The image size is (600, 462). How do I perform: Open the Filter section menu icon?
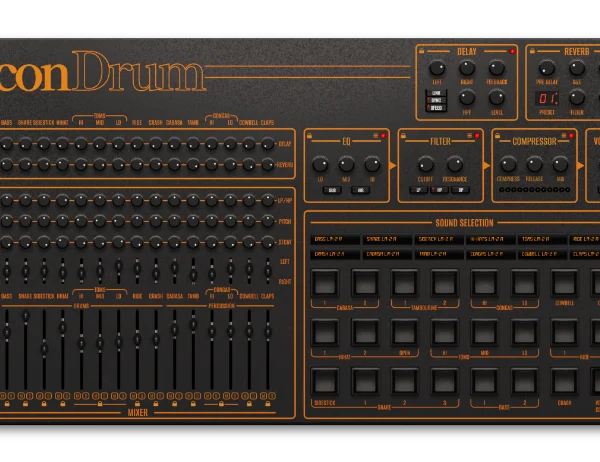[470, 135]
